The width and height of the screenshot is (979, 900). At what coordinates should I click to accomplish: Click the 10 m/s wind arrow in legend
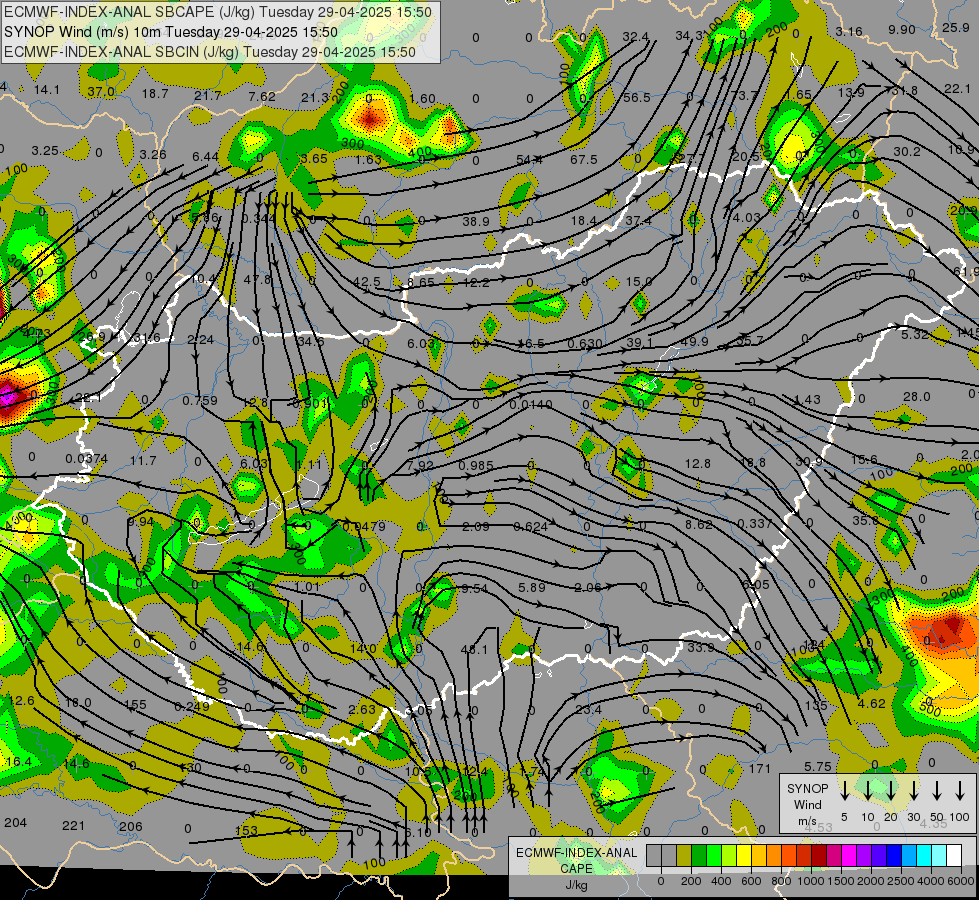867,790
